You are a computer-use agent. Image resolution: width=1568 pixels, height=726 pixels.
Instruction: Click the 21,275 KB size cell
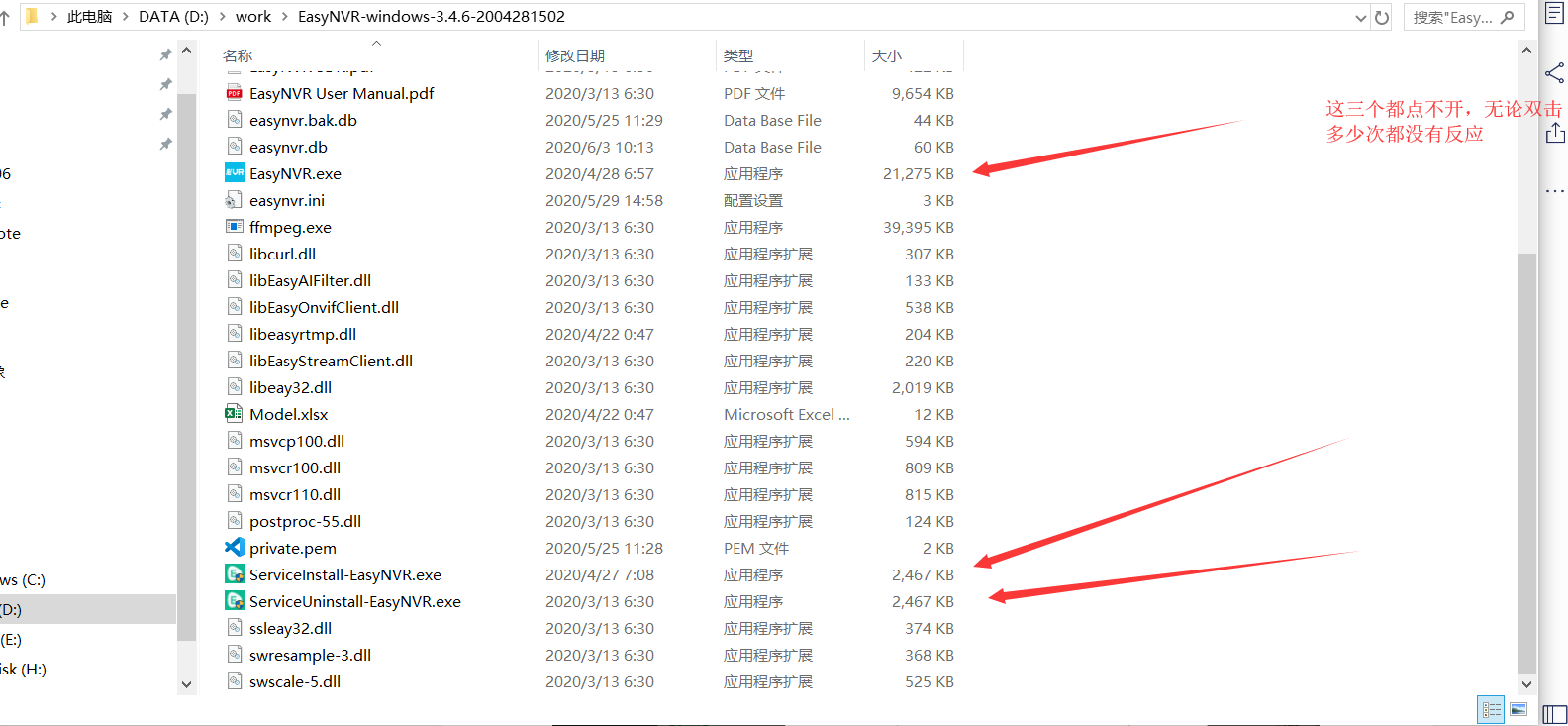click(x=919, y=173)
